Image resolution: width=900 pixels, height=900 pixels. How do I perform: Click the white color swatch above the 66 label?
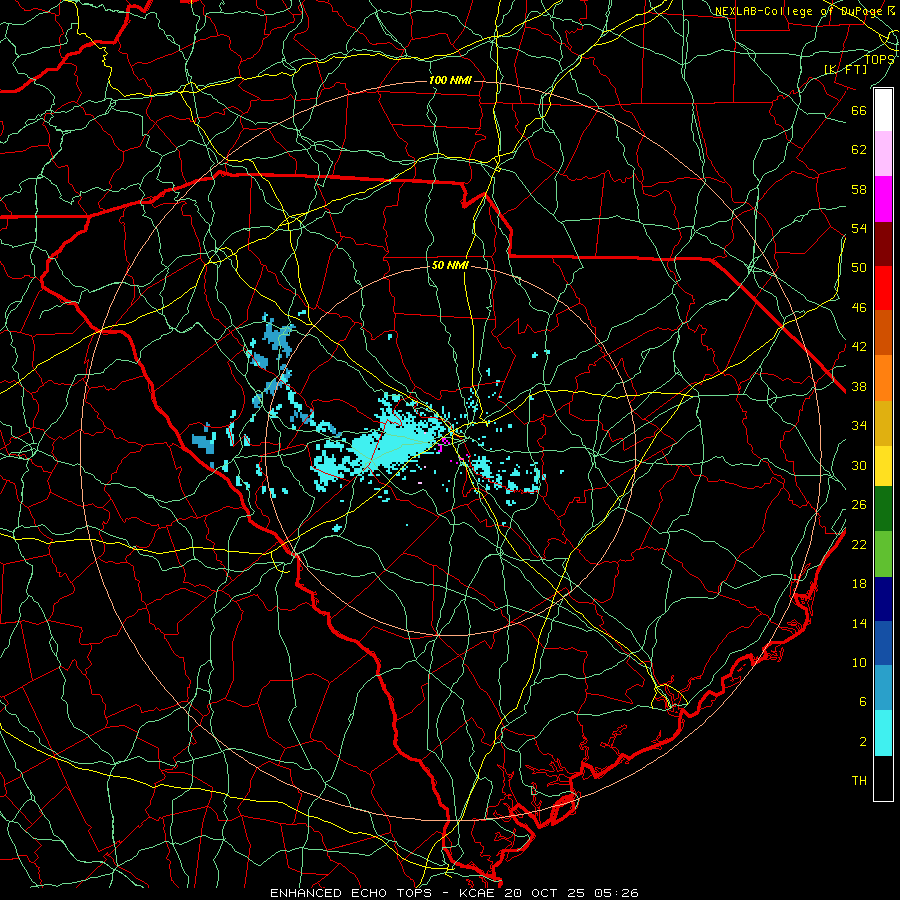(883, 110)
